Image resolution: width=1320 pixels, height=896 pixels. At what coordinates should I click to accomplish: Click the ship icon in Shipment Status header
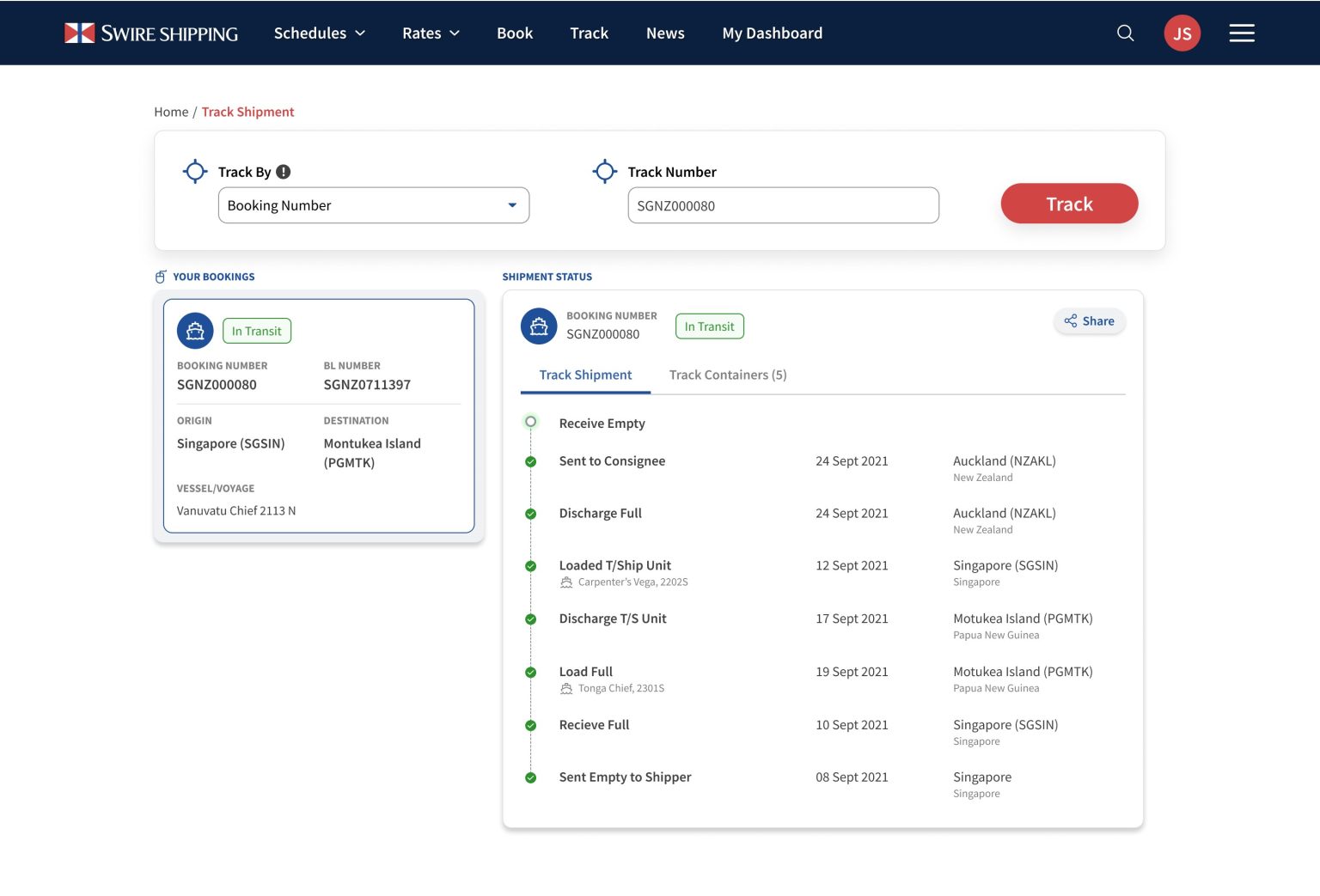[x=539, y=326]
